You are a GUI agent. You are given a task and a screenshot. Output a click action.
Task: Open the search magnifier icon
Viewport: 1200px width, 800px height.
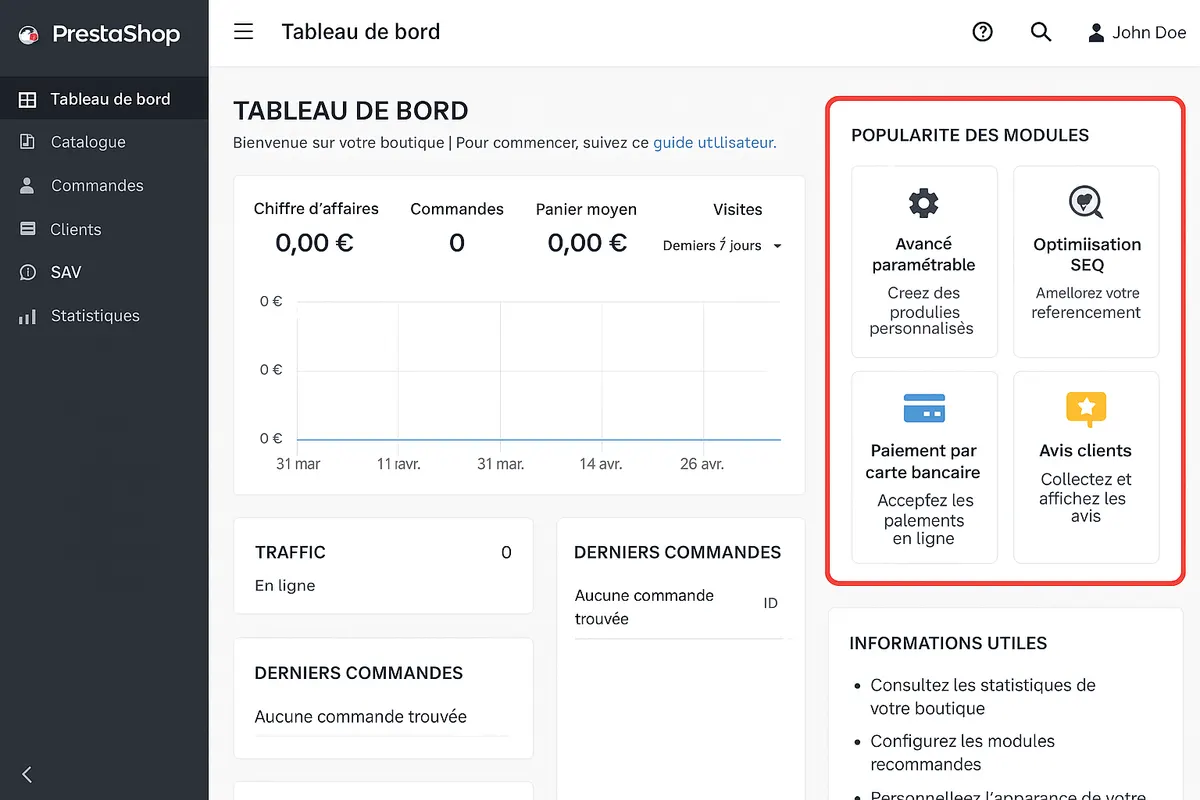pyautogui.click(x=1041, y=32)
